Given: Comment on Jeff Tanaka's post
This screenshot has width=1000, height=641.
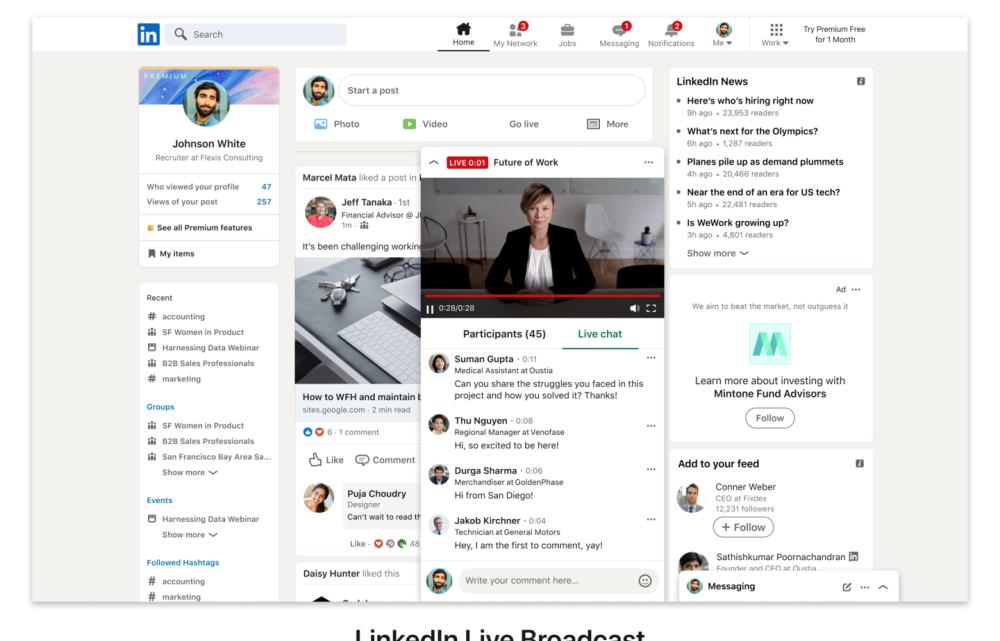Looking at the screenshot, I should pyautogui.click(x=385, y=460).
